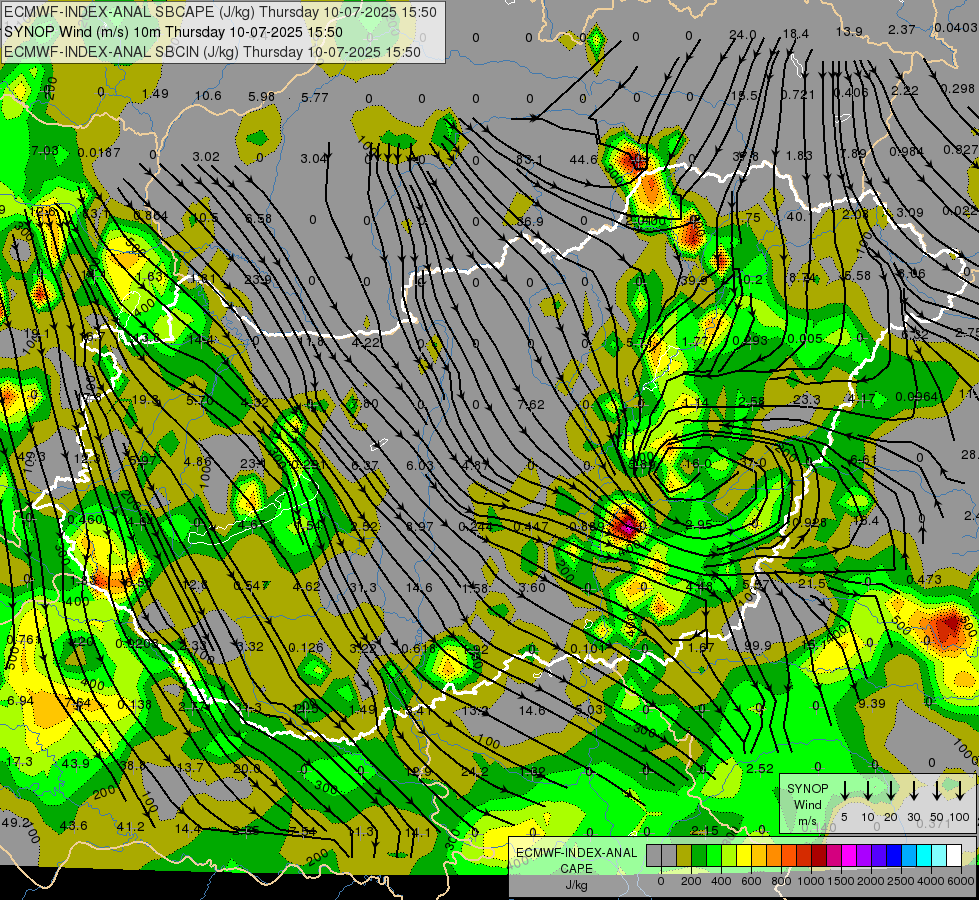Click the 0.928 value on the map
This screenshot has width=979, height=900.
click(807, 522)
